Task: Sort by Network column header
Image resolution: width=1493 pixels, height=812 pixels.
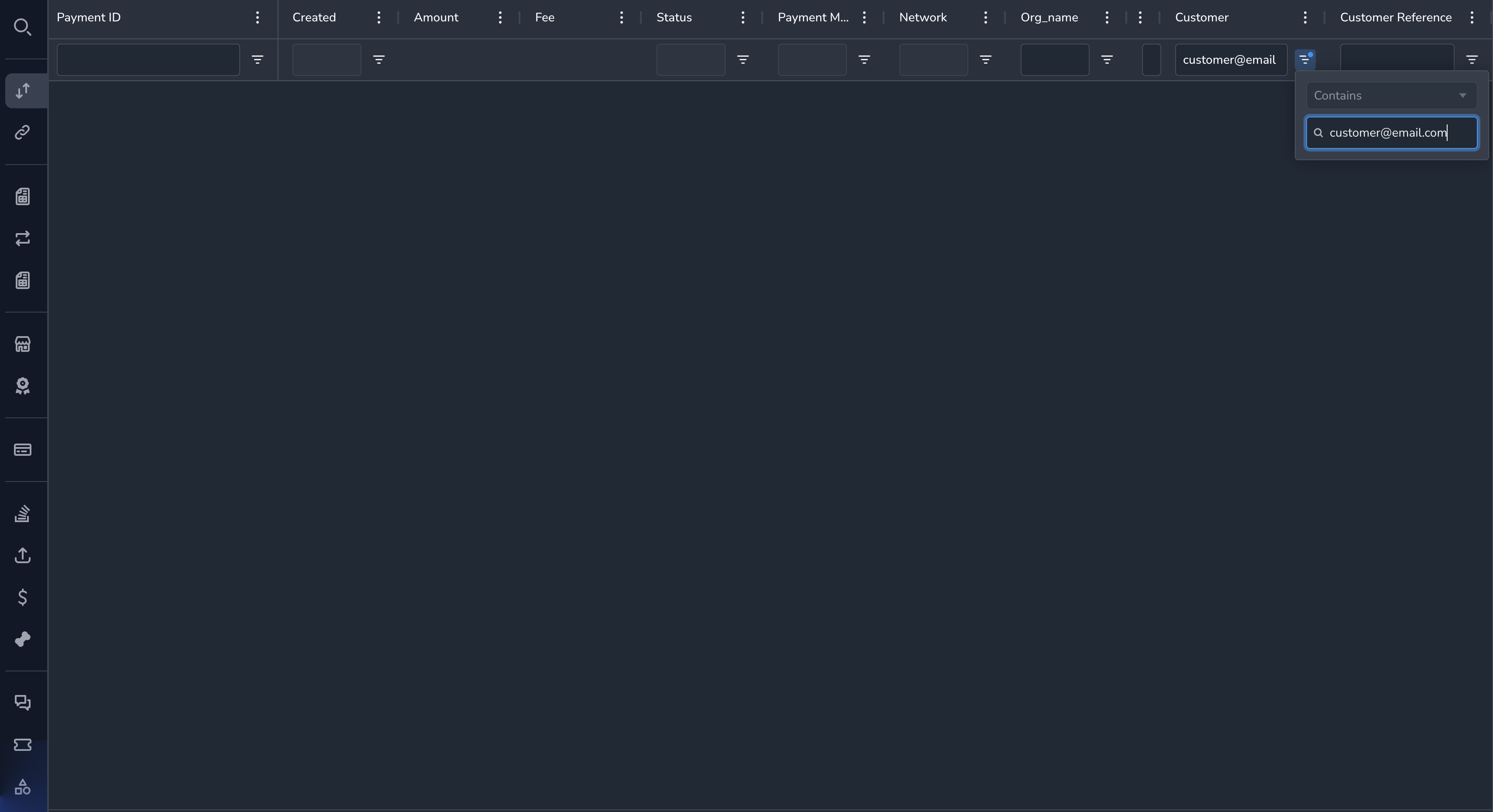Action: pos(923,17)
